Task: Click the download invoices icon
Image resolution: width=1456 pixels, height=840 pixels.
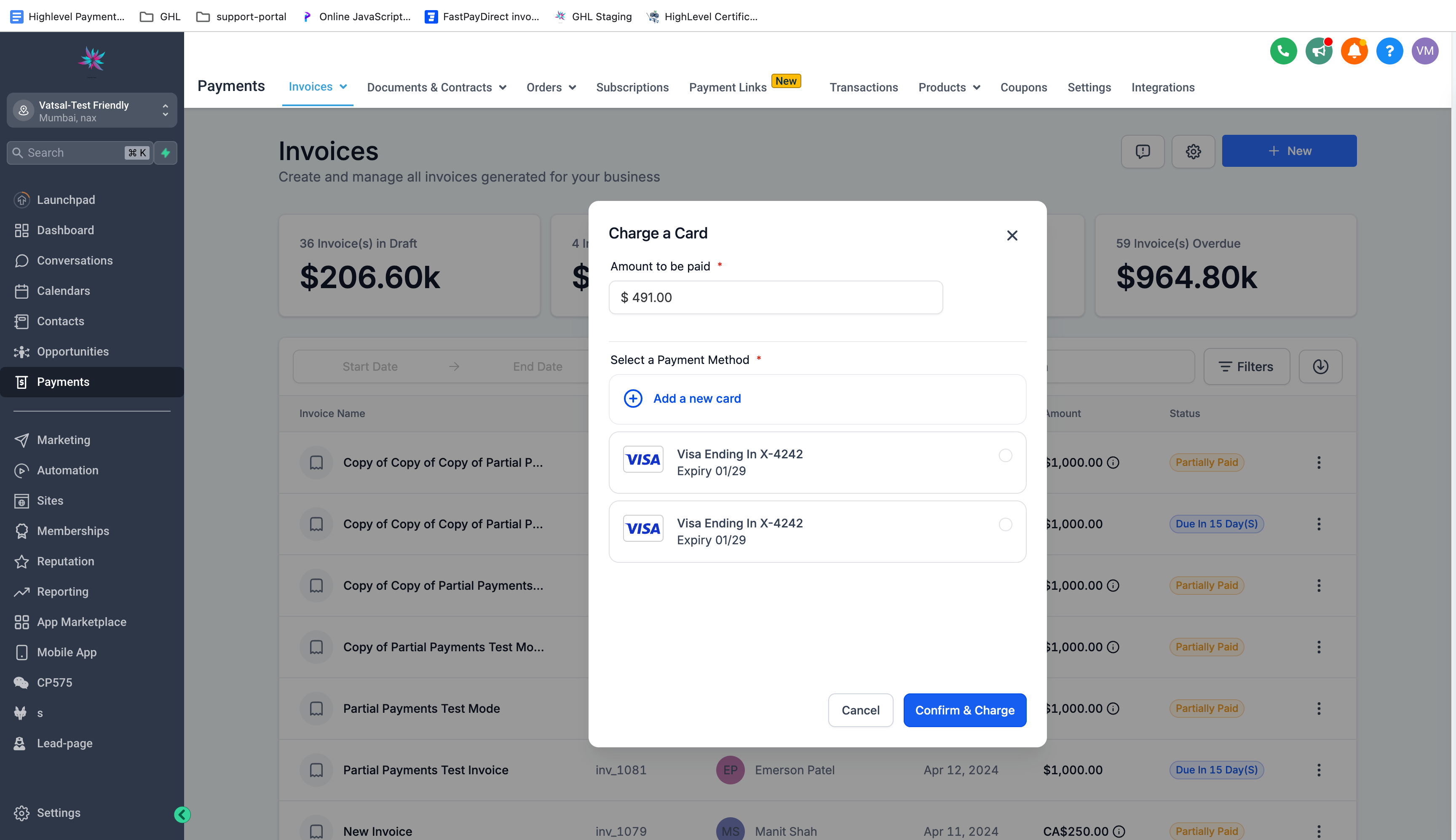Action: tap(1320, 366)
